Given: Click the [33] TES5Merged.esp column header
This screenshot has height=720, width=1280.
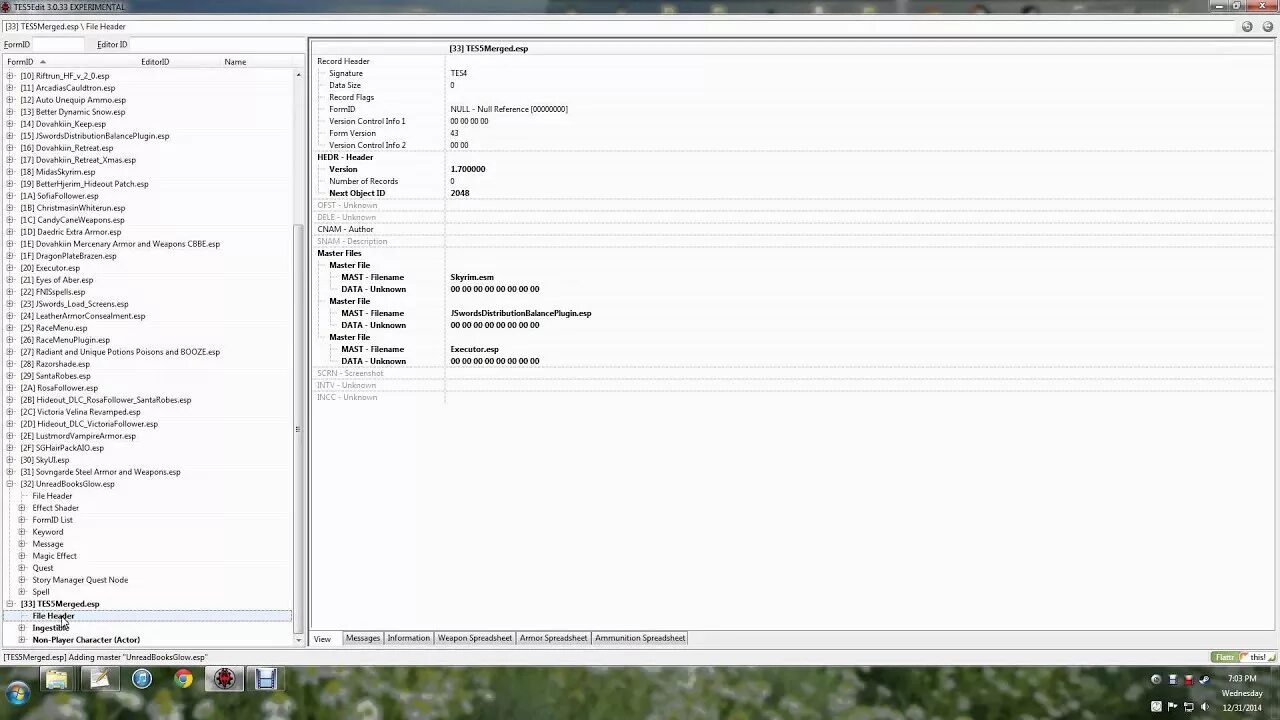Looking at the screenshot, I should 489,48.
